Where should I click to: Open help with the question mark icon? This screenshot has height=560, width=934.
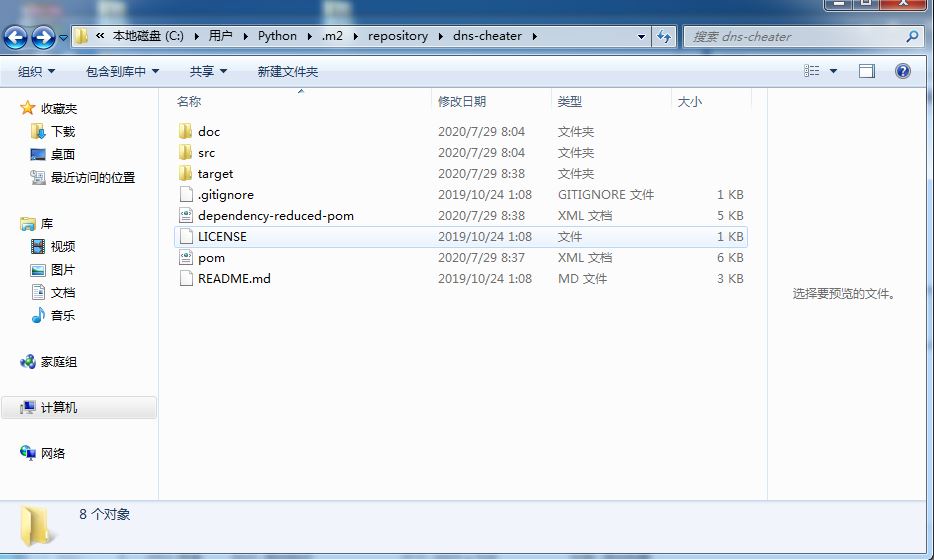[902, 71]
